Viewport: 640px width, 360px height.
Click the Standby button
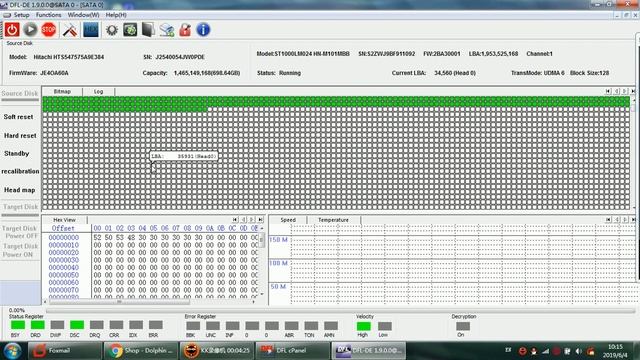17,153
